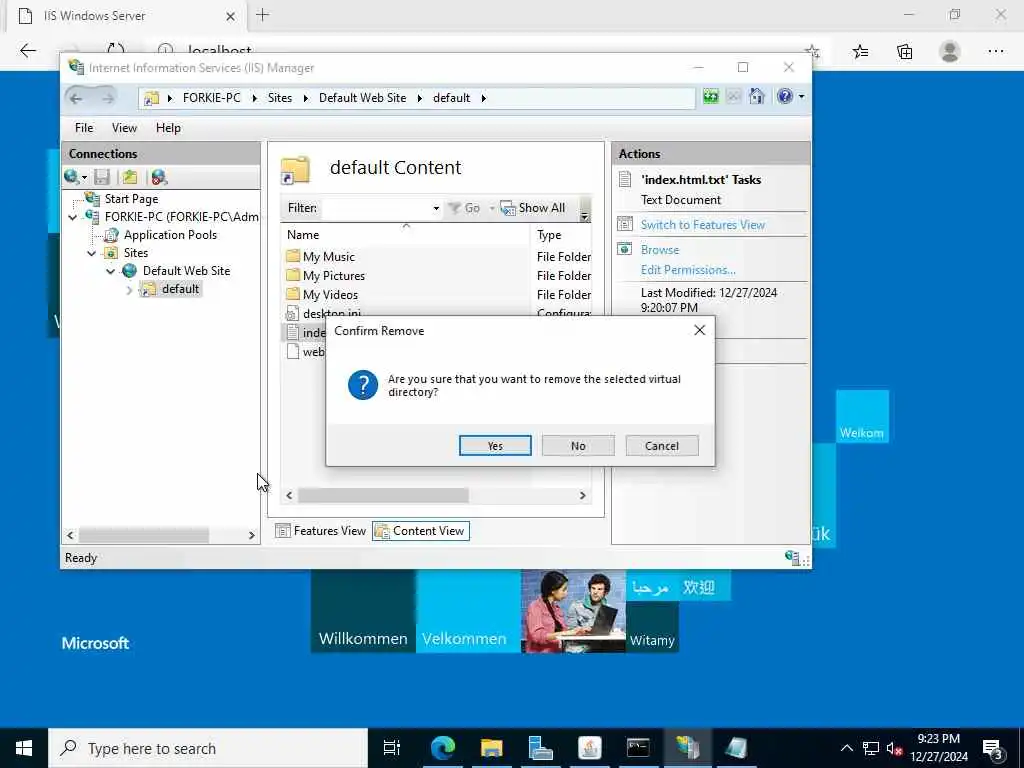This screenshot has height=768, width=1024.
Task: Click the Go filter button
Action: click(464, 208)
